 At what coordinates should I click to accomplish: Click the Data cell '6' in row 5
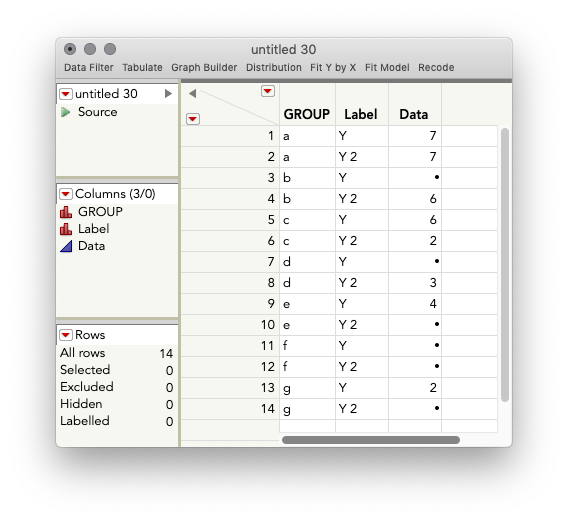tap(415, 220)
